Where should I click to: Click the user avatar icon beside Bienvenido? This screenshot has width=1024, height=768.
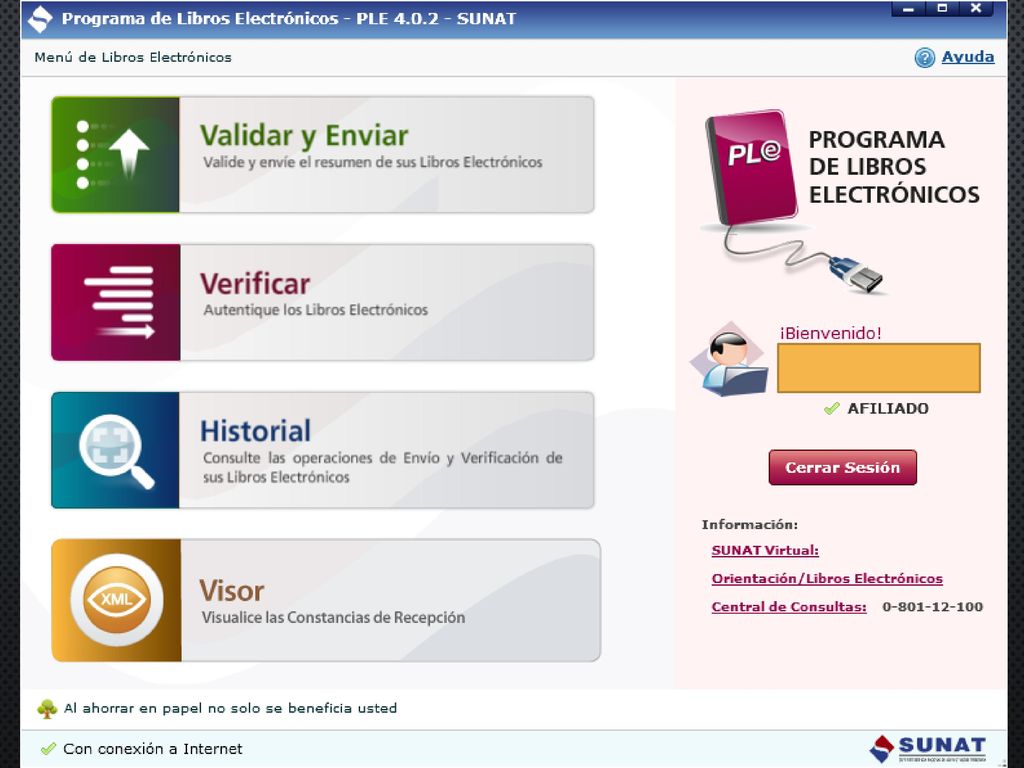click(730, 359)
